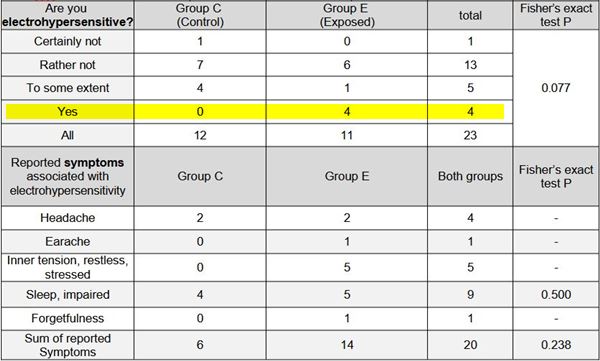The height and width of the screenshot is (361, 600).
Task: Click the 'Certainly not' row label
Action: click(67, 41)
